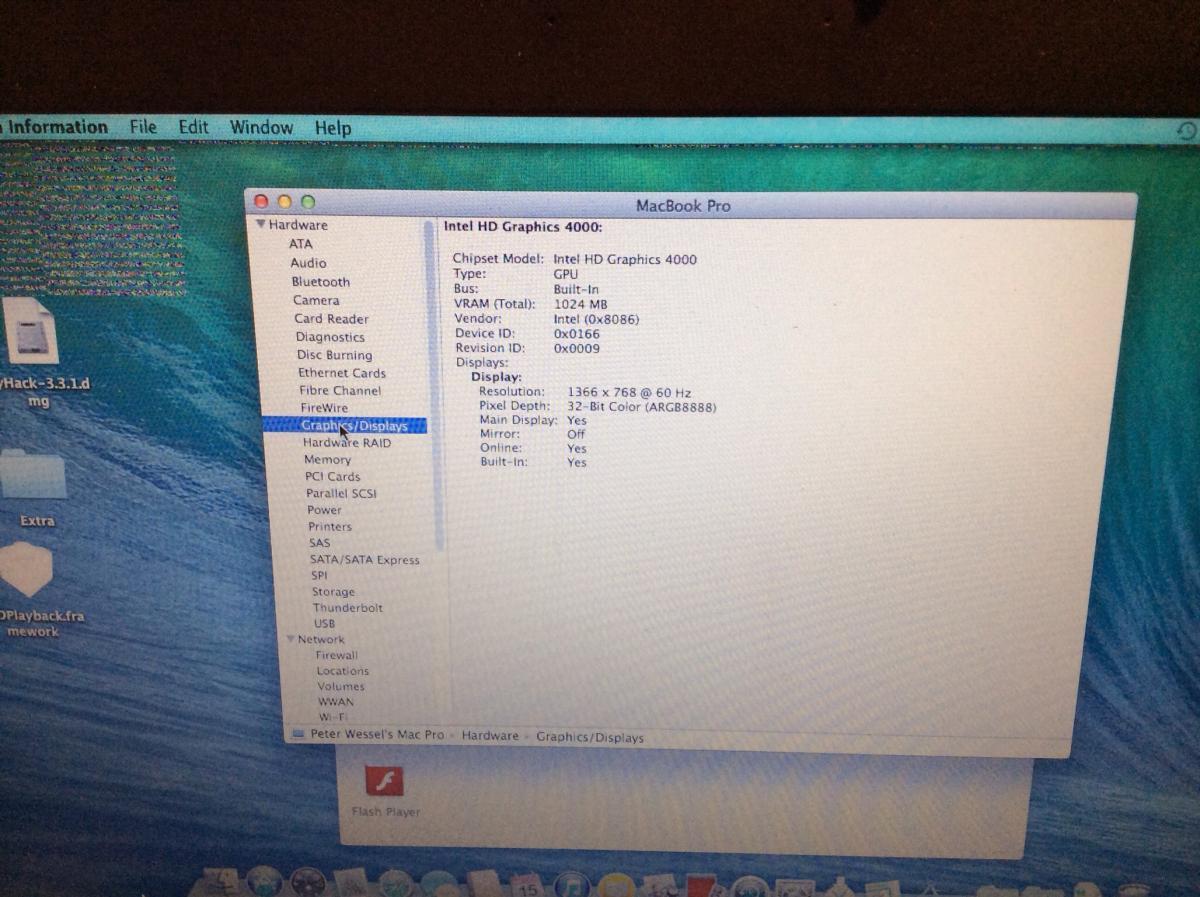This screenshot has width=1200, height=897.
Task: Click the 'MacBook Pro' window title
Action: pyautogui.click(x=683, y=206)
